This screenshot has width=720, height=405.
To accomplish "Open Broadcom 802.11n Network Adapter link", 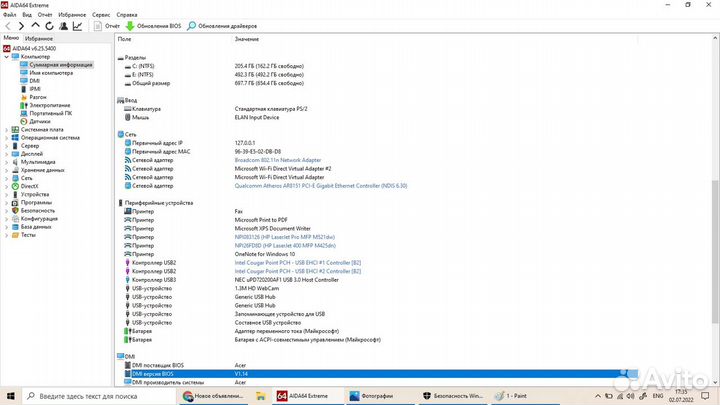I will tap(278, 160).
